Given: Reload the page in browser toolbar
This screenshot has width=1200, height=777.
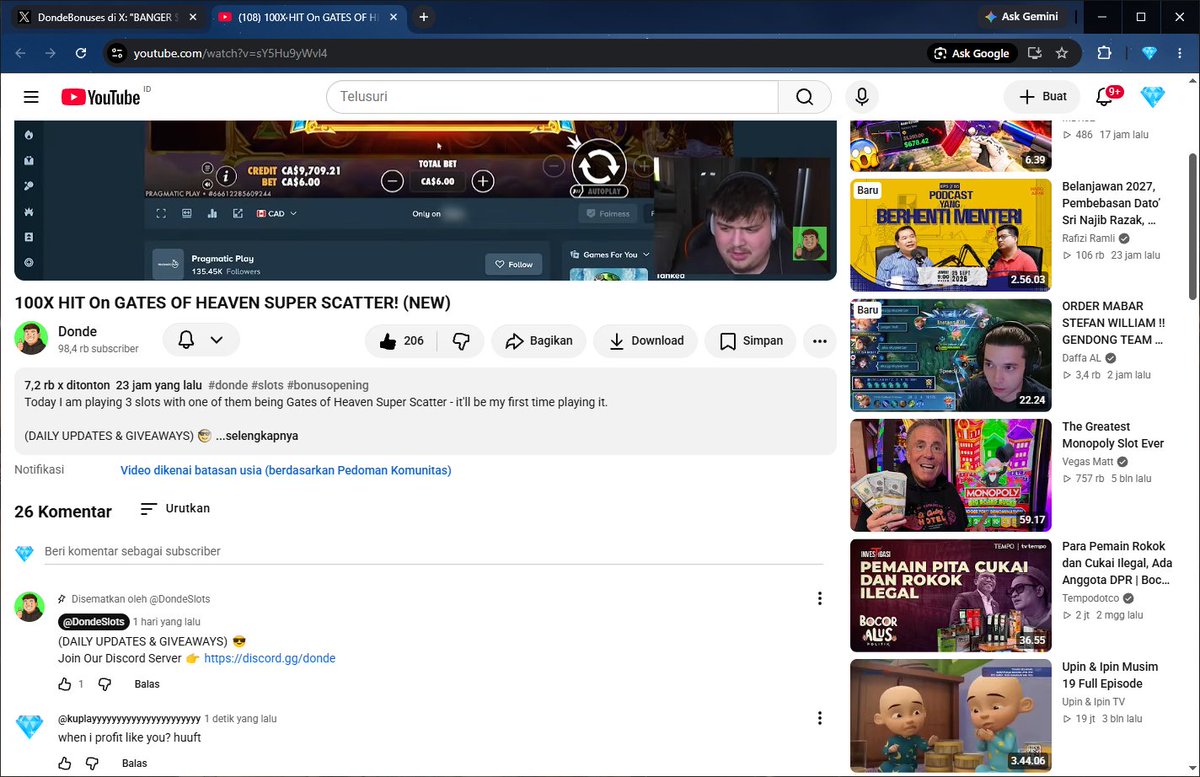Looking at the screenshot, I should 81,53.
